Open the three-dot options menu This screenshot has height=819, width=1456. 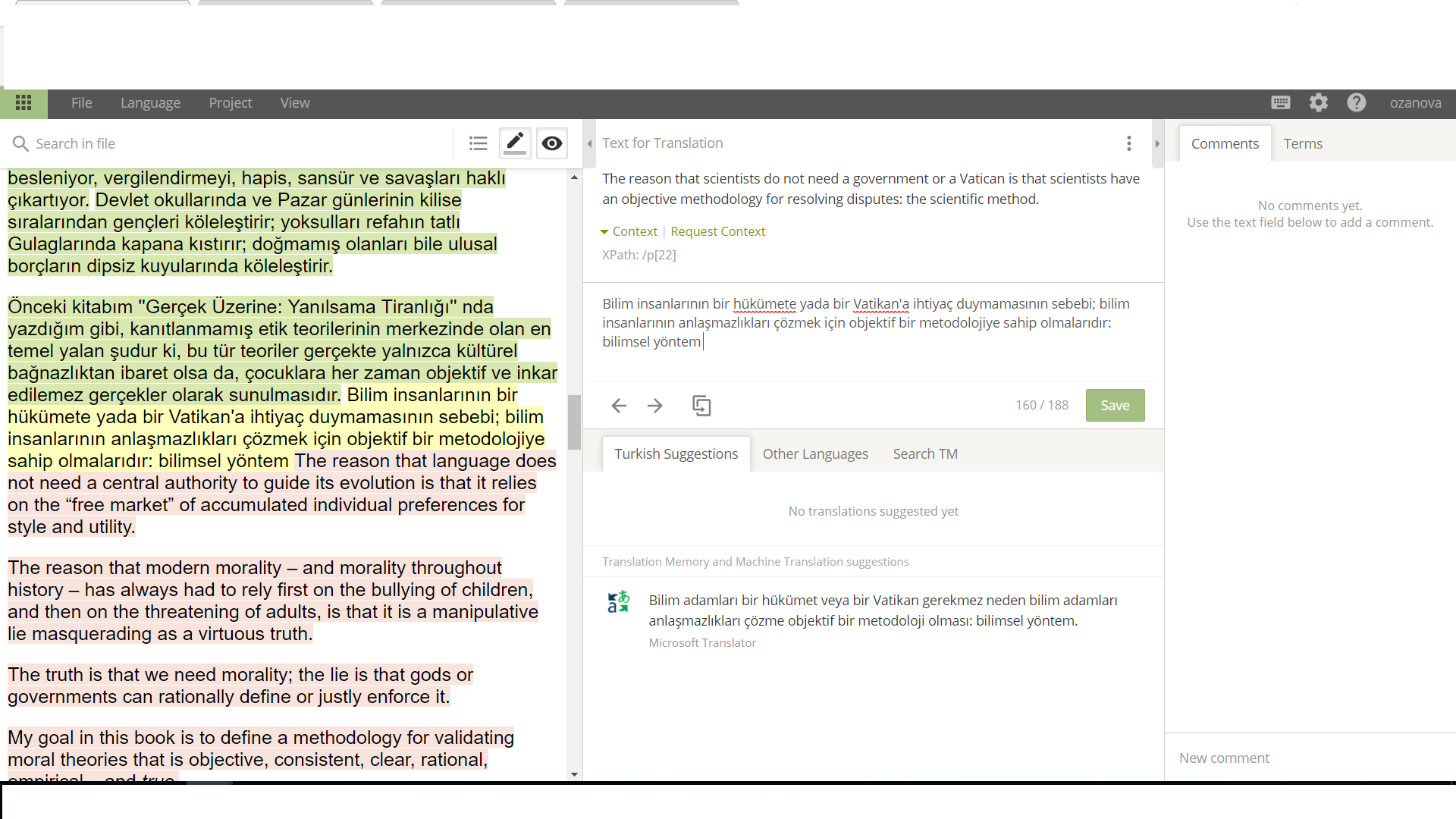(x=1129, y=143)
